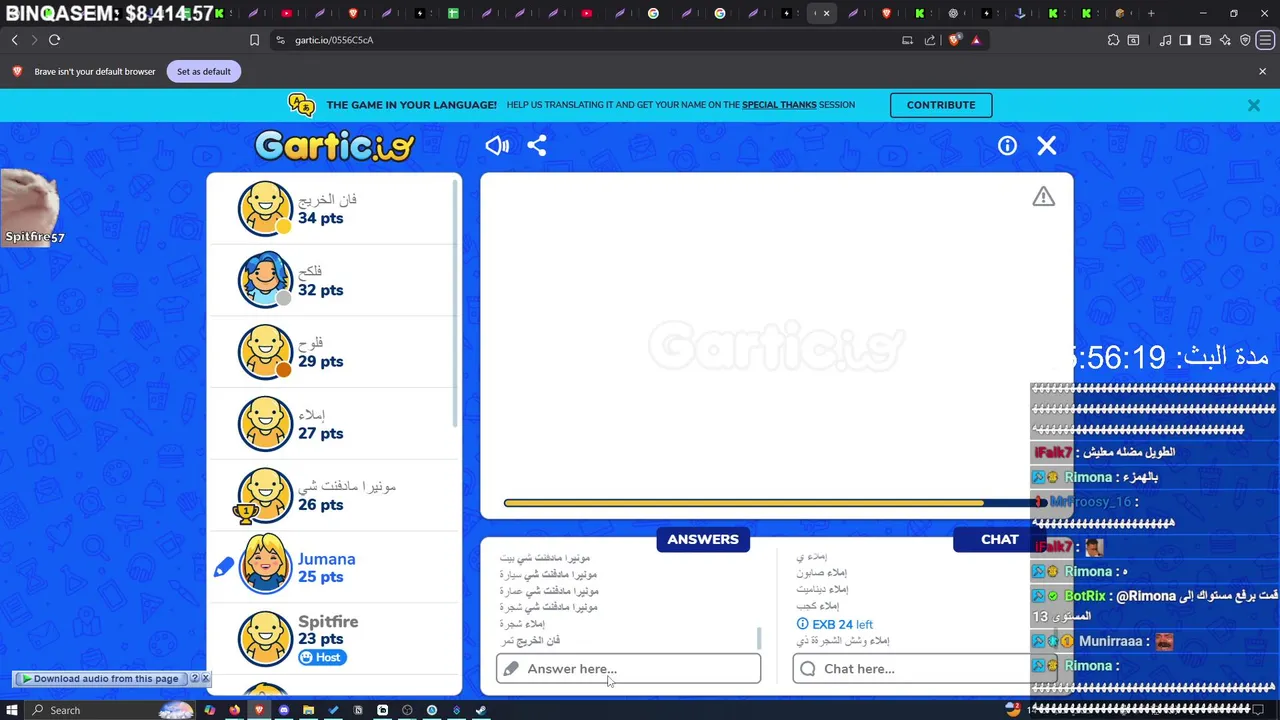The image size is (1280, 720).
Task: Open File Explorer from the taskbar
Action: coord(309,710)
